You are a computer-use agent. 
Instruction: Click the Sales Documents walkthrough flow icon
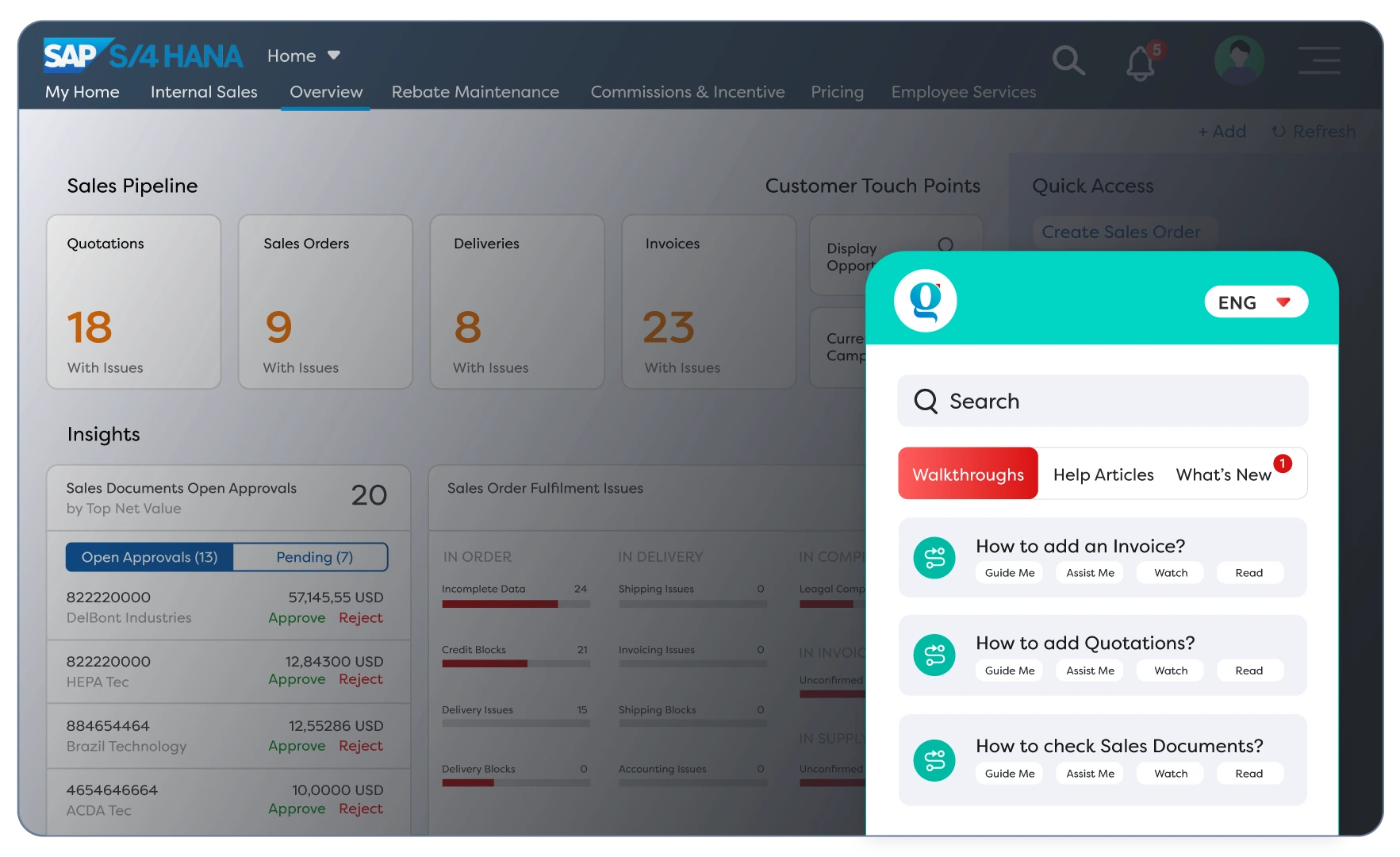[934, 760]
